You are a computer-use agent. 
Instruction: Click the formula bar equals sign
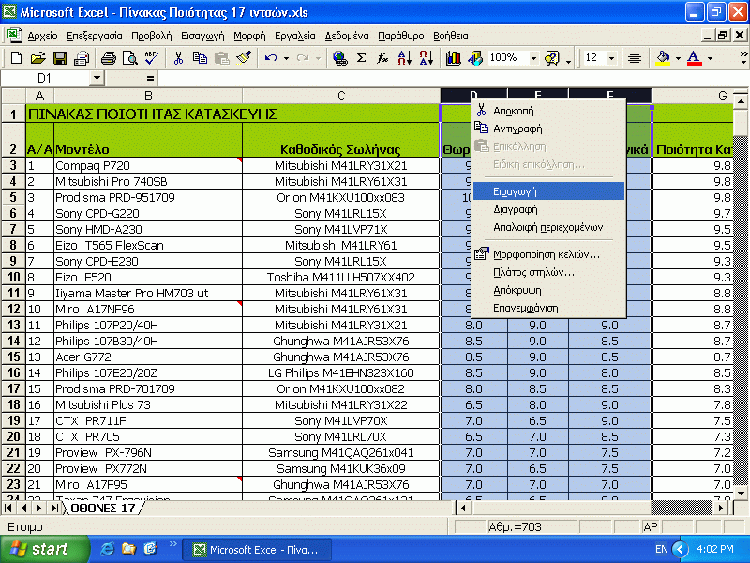150,78
